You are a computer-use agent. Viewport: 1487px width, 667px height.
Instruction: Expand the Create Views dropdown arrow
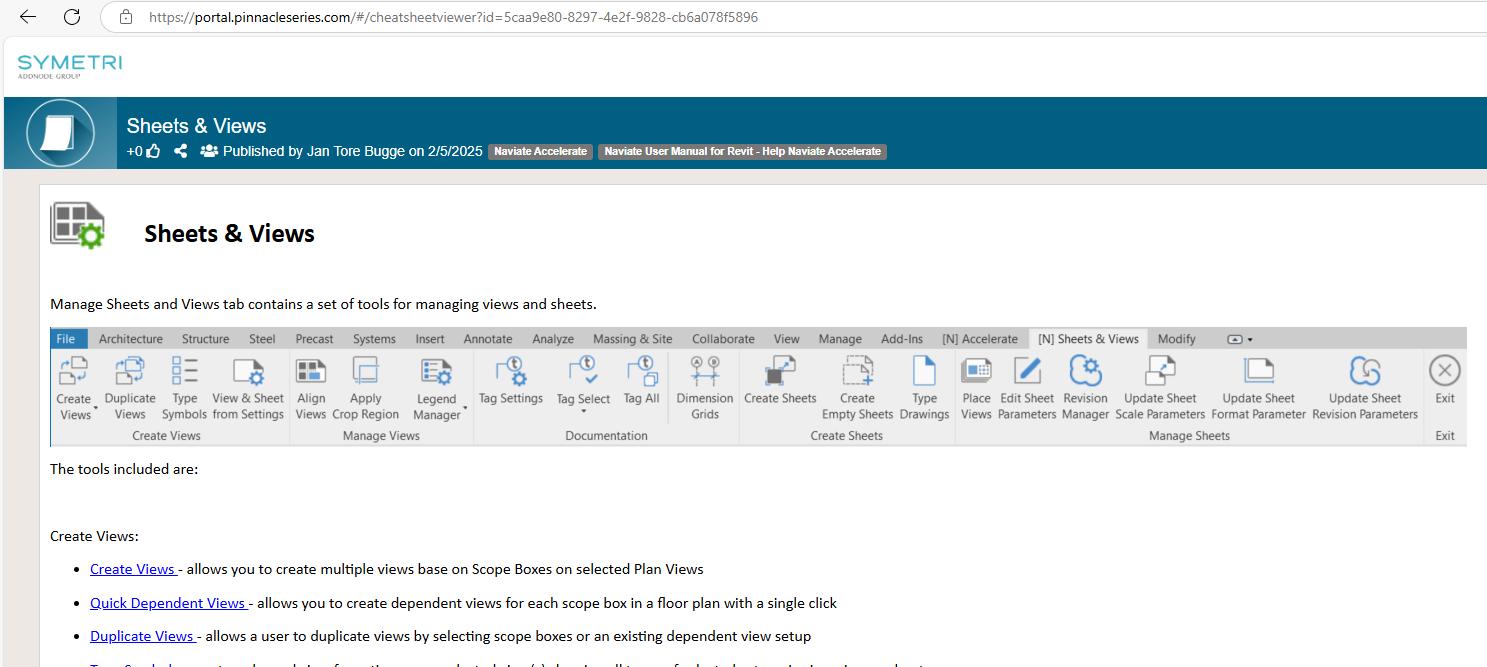[95, 409]
